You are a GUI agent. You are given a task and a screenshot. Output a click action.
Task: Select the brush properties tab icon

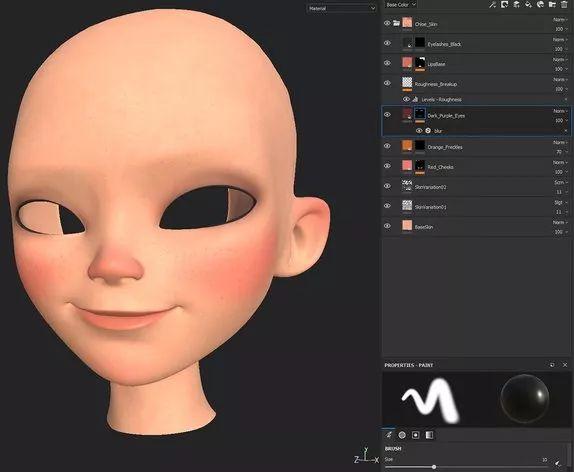(389, 435)
